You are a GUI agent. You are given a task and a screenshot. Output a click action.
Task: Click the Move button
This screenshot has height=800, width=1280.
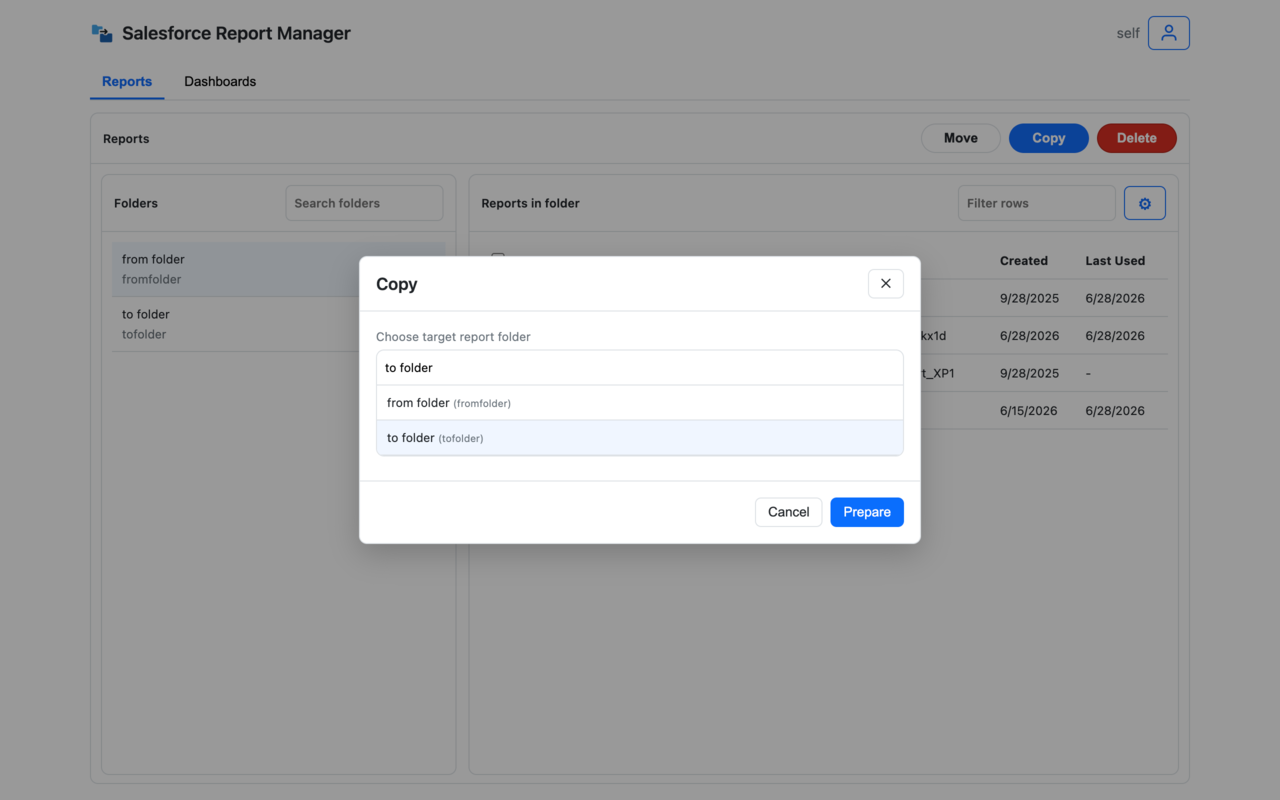coord(960,138)
